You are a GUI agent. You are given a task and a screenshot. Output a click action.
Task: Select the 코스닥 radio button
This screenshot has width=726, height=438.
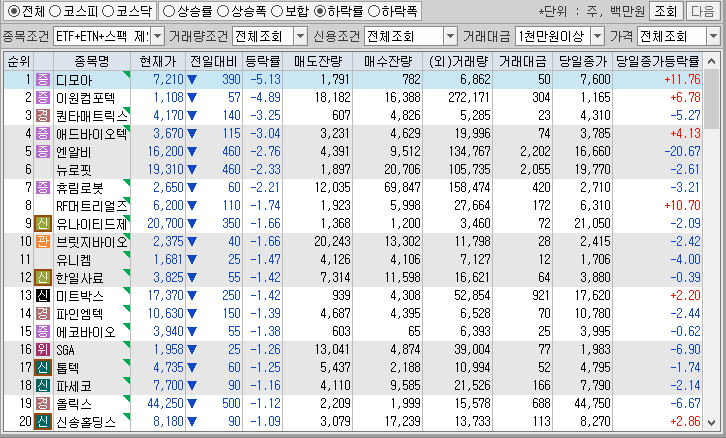point(107,11)
